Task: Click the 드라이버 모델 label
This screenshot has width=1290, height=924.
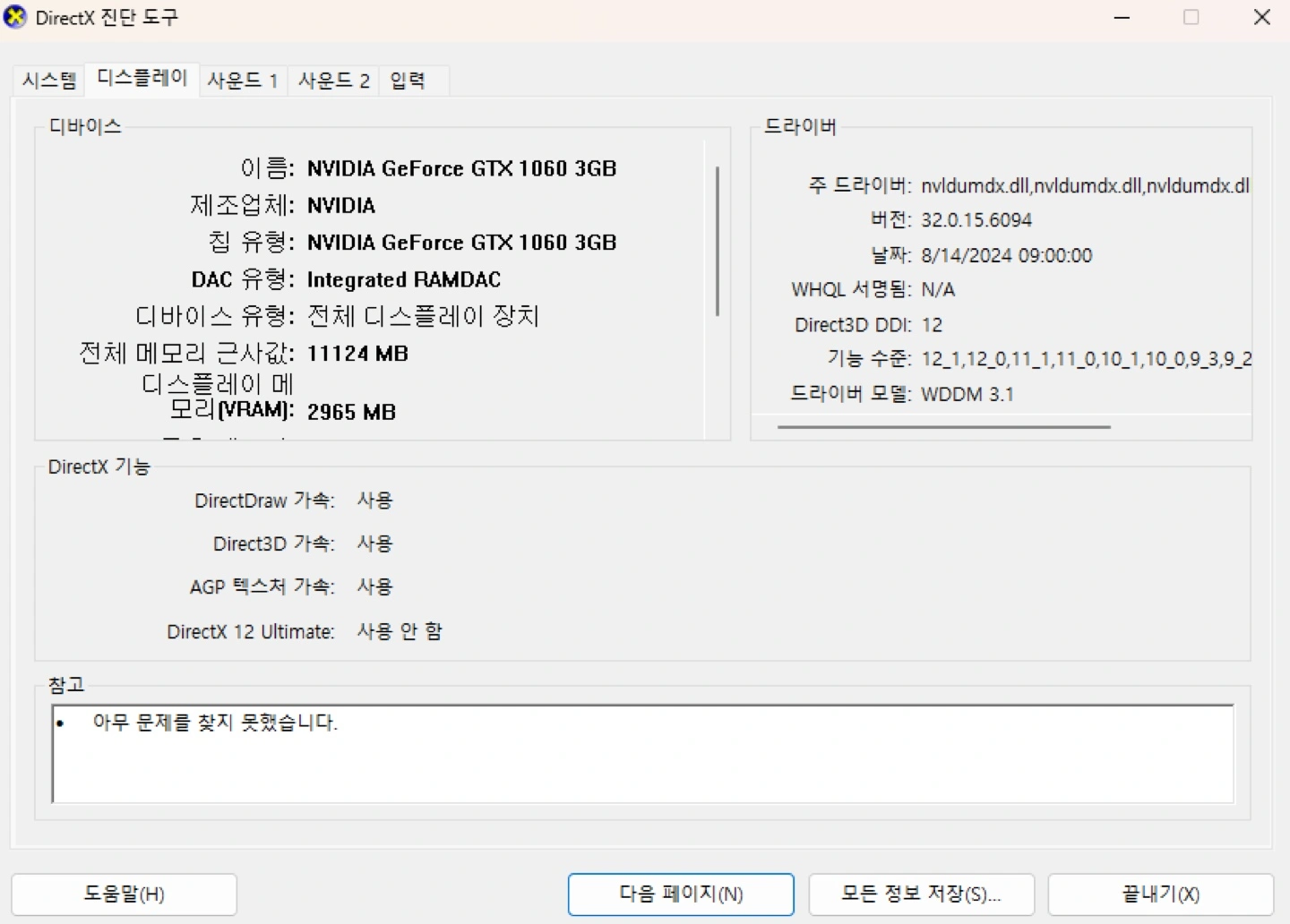Action: pyautogui.click(x=850, y=394)
